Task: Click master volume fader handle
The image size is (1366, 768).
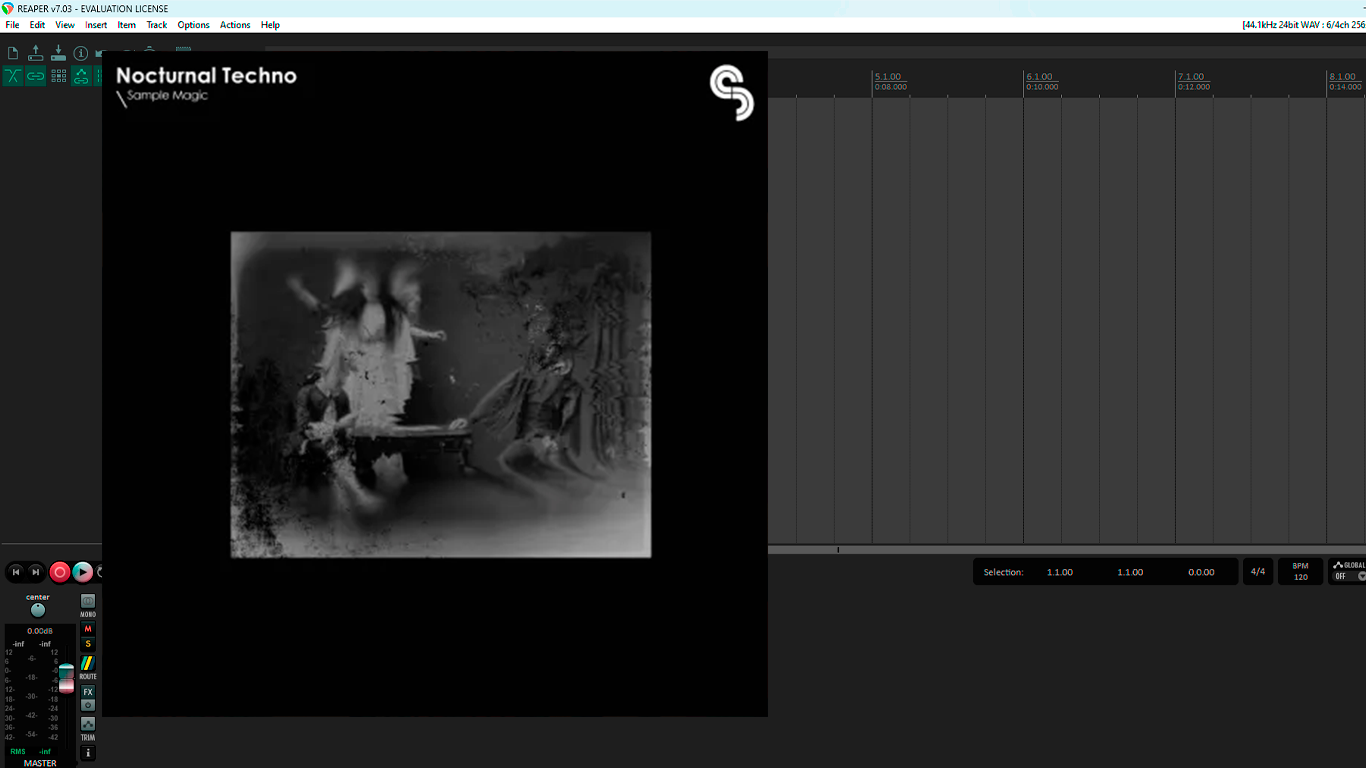Action: (66, 678)
